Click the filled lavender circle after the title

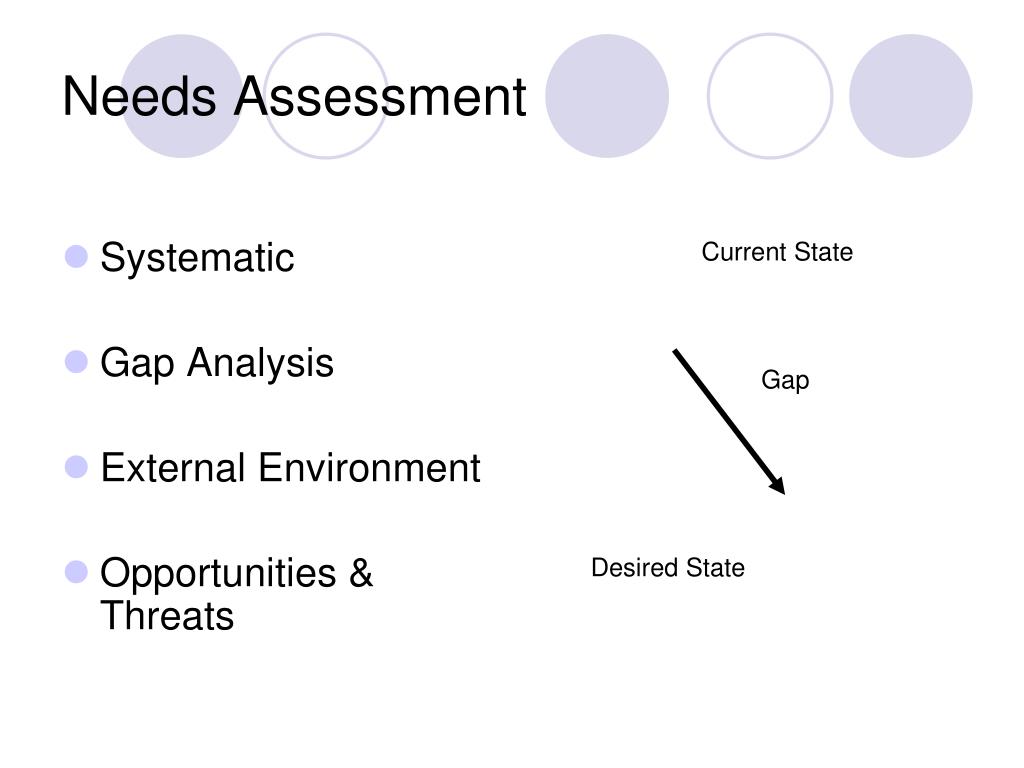[607, 96]
